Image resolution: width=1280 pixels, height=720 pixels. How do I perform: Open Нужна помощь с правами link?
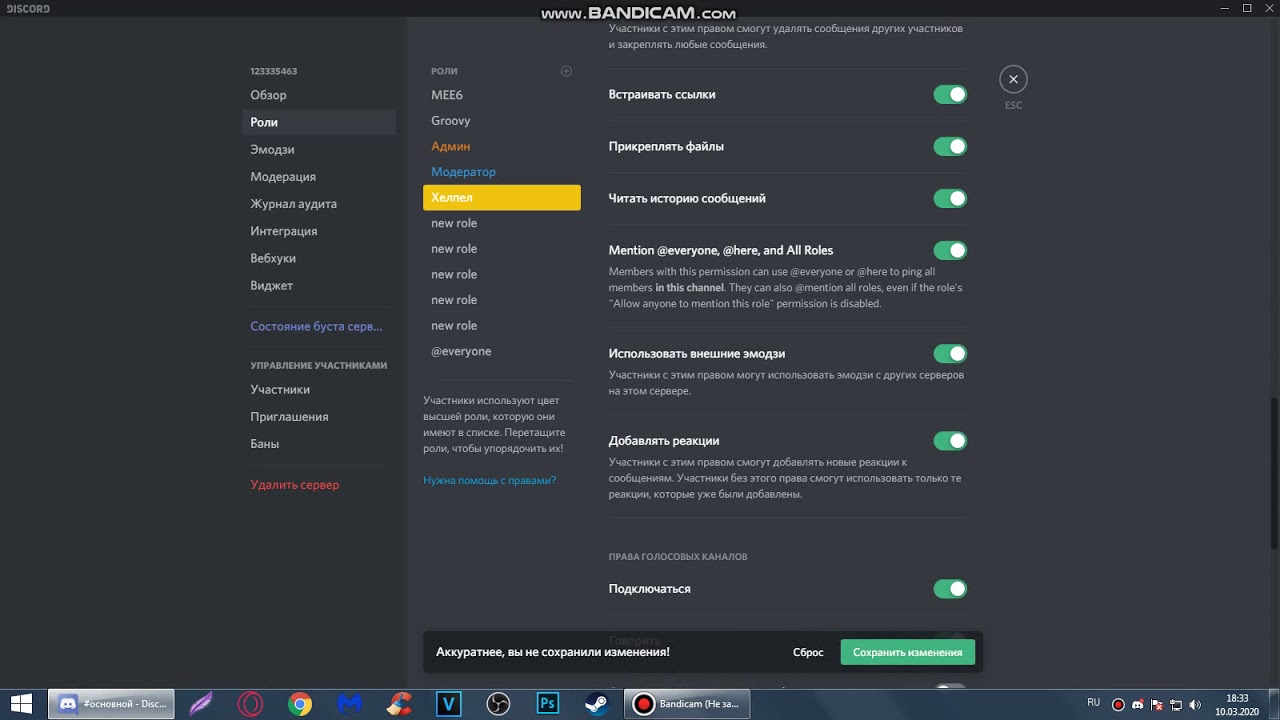489,480
